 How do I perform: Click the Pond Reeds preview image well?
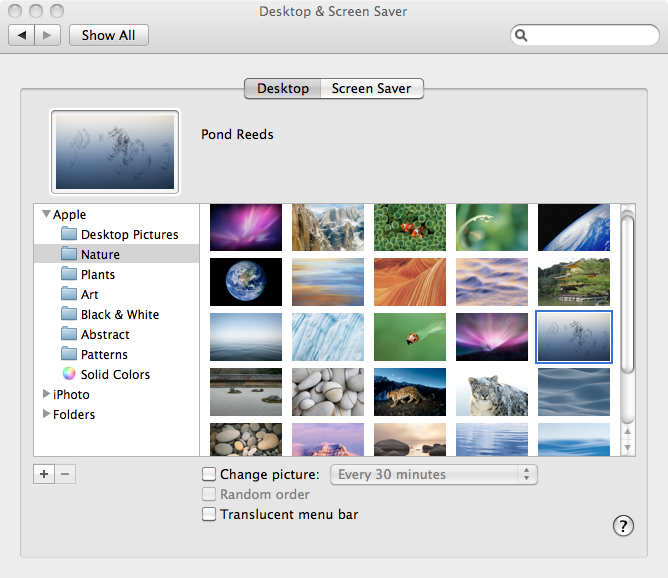[x=115, y=152]
